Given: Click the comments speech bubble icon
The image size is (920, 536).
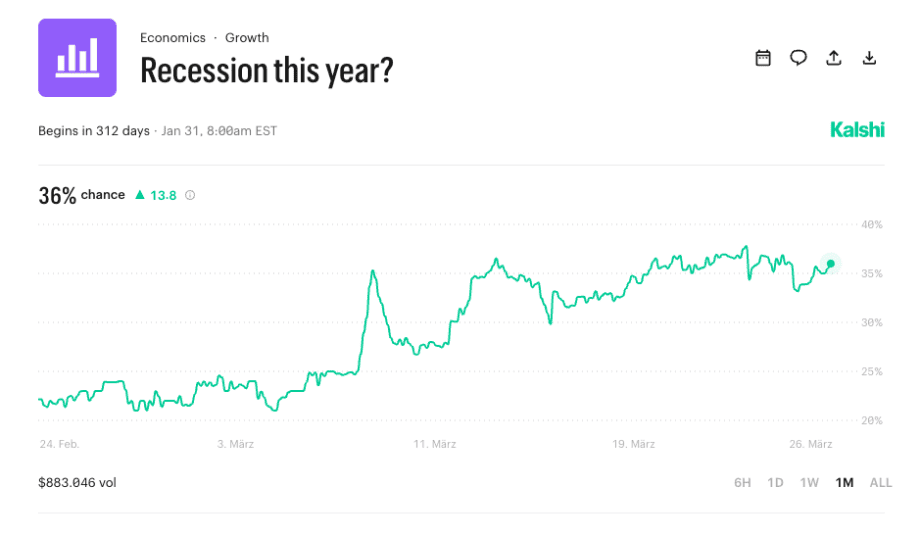Looking at the screenshot, I should pyautogui.click(x=798, y=58).
